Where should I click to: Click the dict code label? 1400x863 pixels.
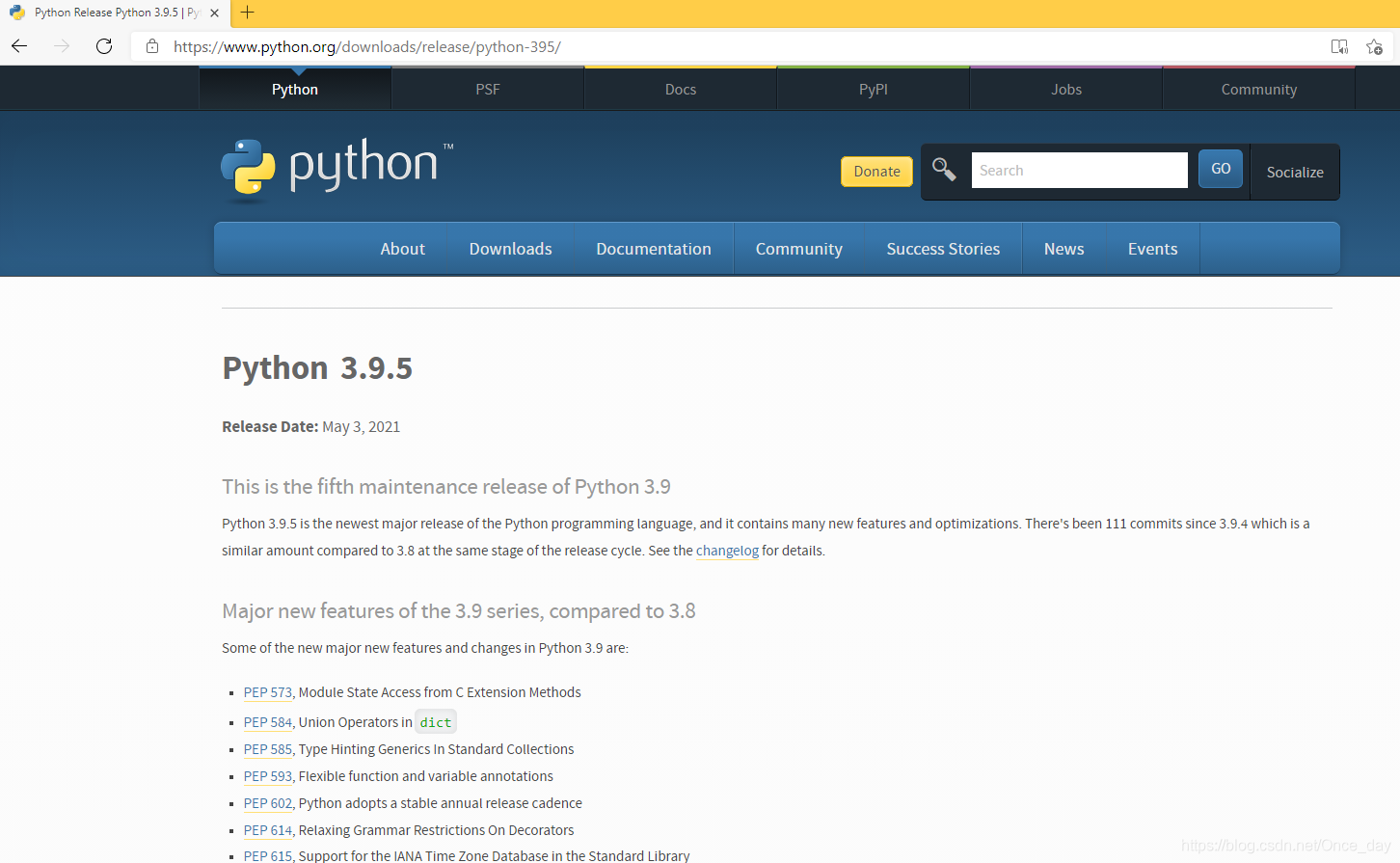436,722
